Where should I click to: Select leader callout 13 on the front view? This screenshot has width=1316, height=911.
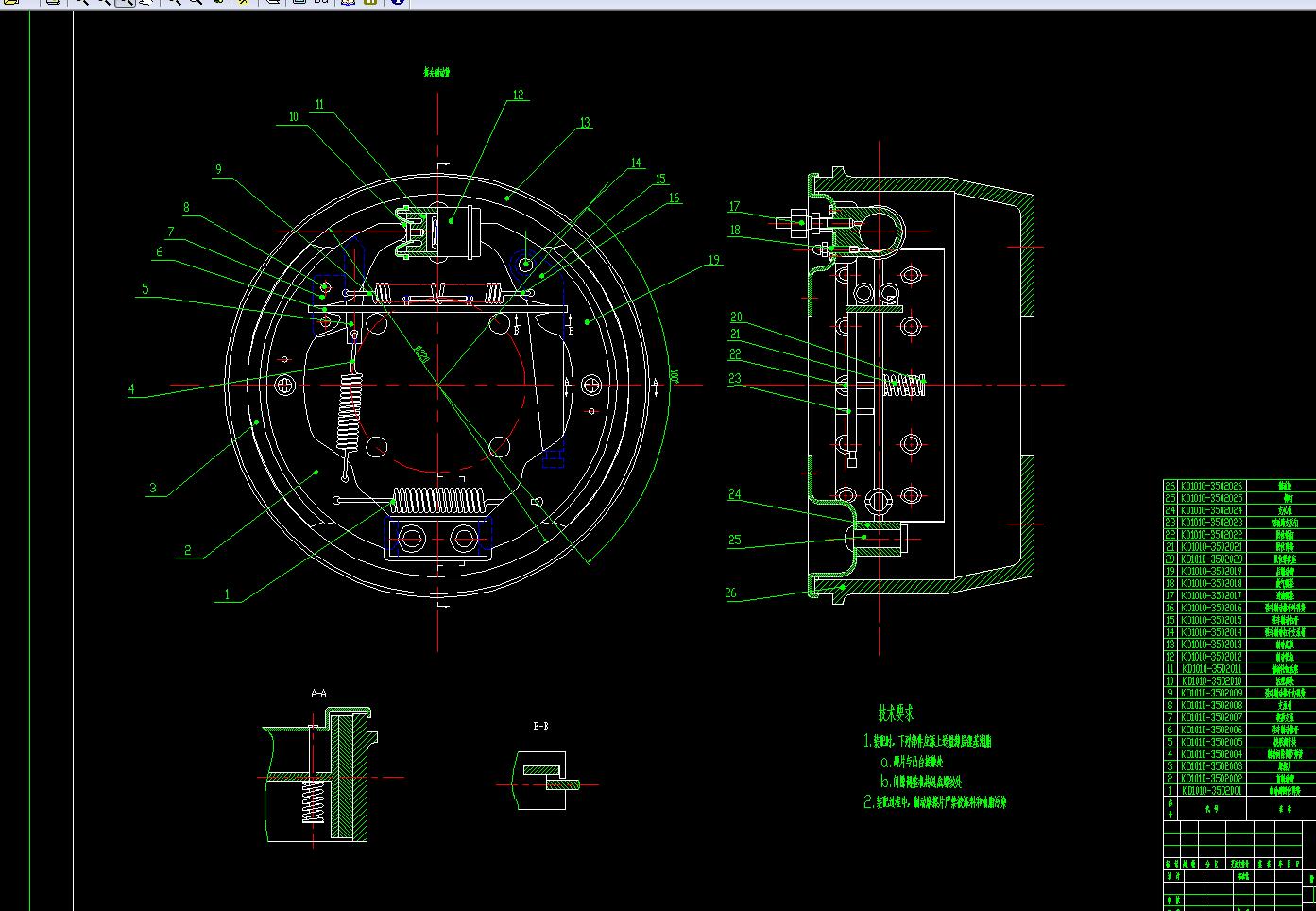pyautogui.click(x=585, y=123)
